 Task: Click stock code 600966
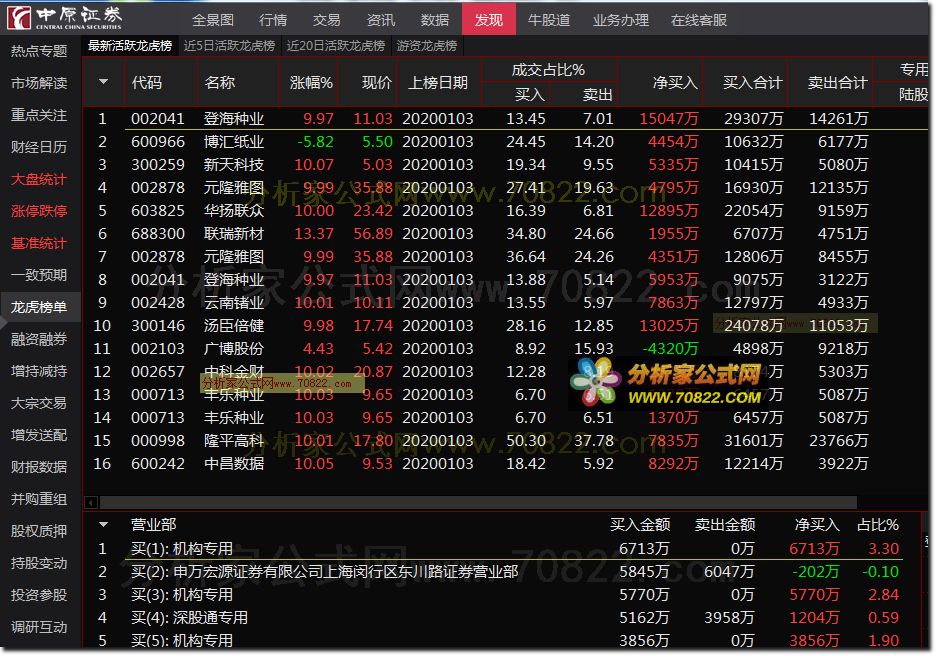158,142
